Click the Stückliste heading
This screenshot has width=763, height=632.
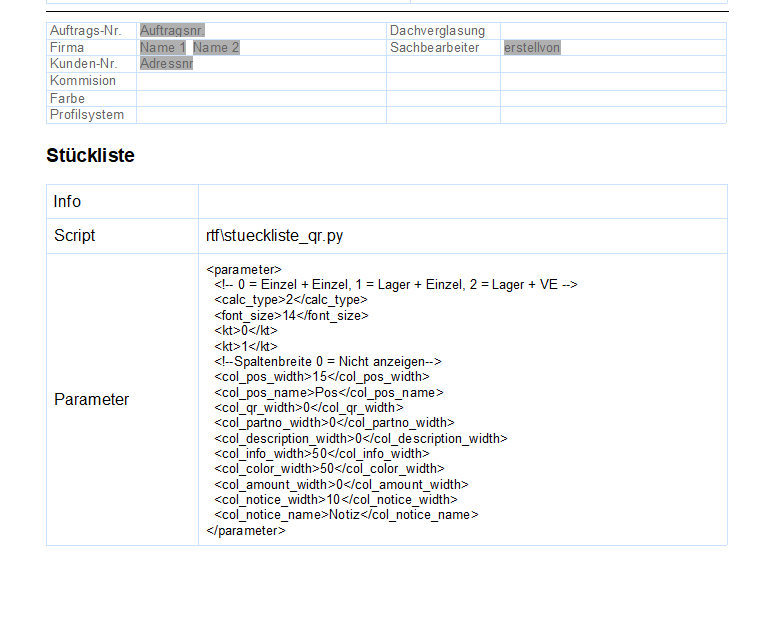coord(90,156)
